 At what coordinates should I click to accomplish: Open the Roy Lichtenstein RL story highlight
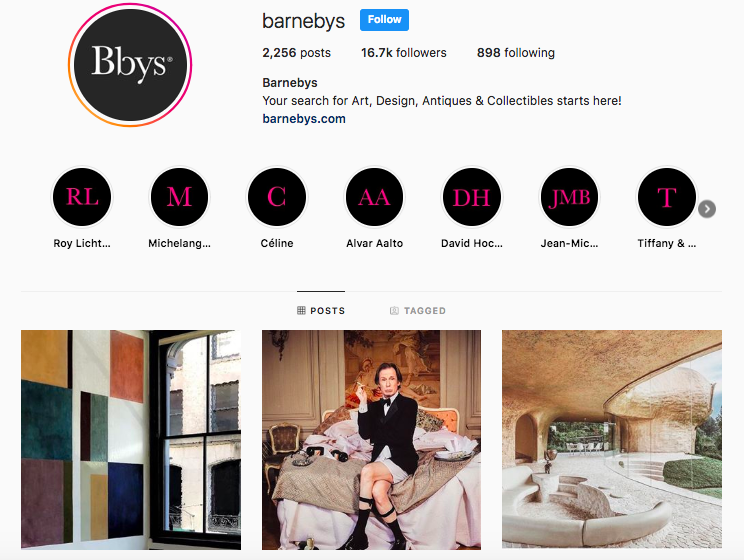82,197
